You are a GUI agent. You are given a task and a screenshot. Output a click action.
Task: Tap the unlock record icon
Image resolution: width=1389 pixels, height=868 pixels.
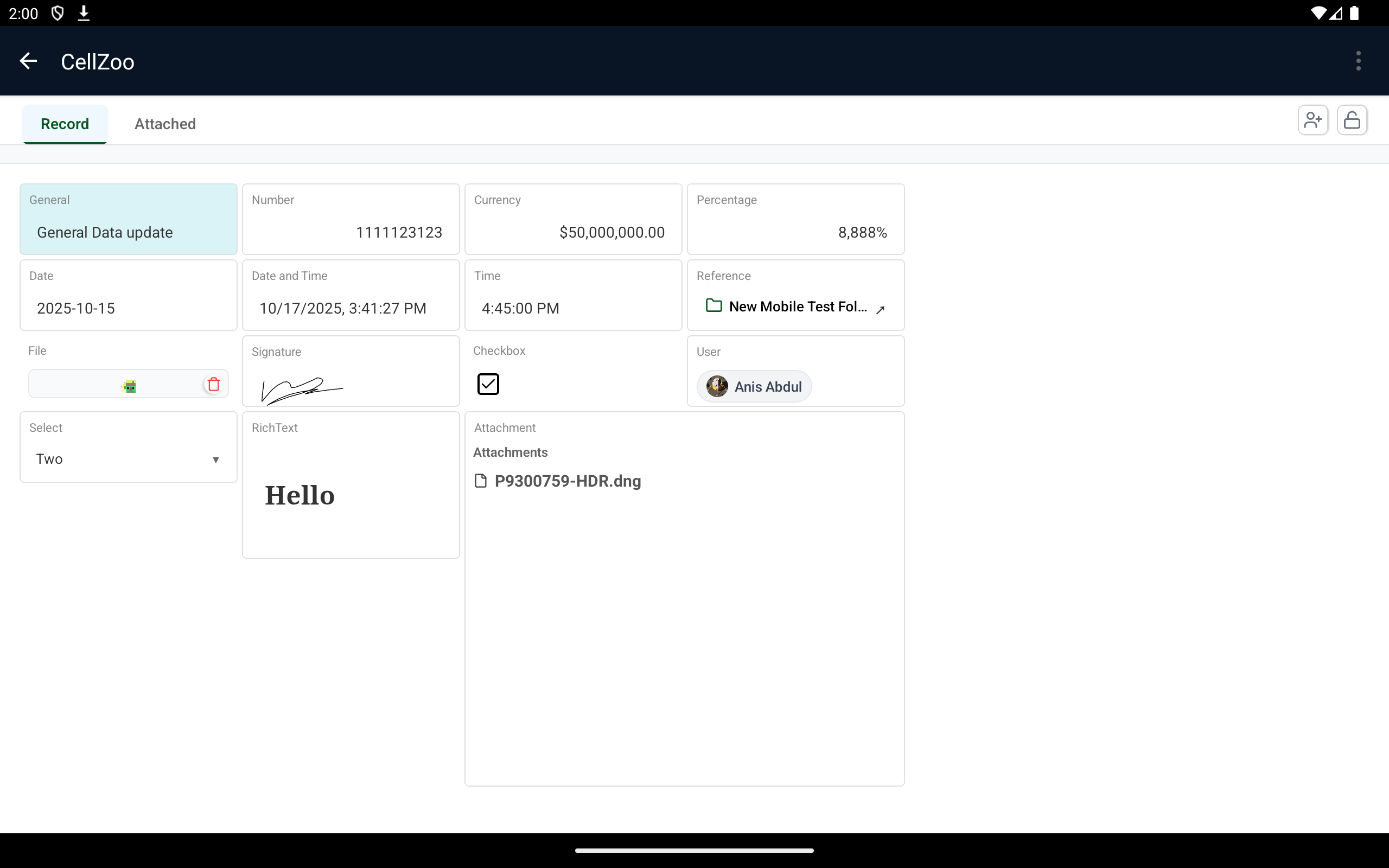click(1352, 119)
